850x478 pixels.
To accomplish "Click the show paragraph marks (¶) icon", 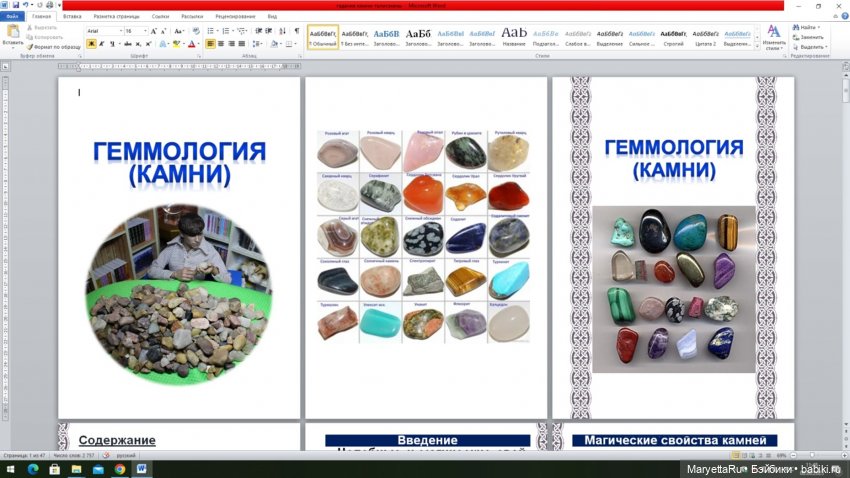I will point(296,31).
